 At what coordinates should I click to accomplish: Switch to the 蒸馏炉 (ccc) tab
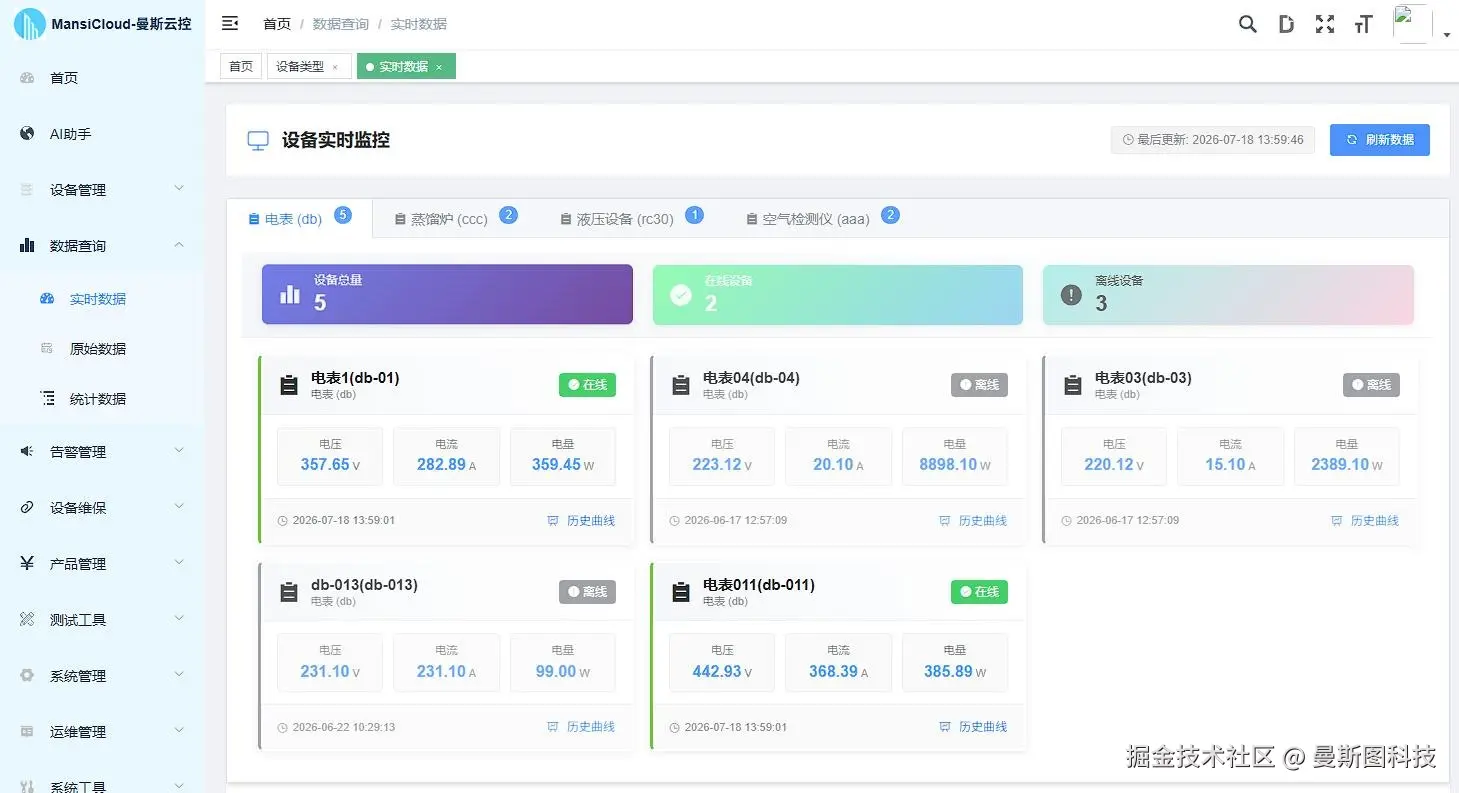point(455,218)
